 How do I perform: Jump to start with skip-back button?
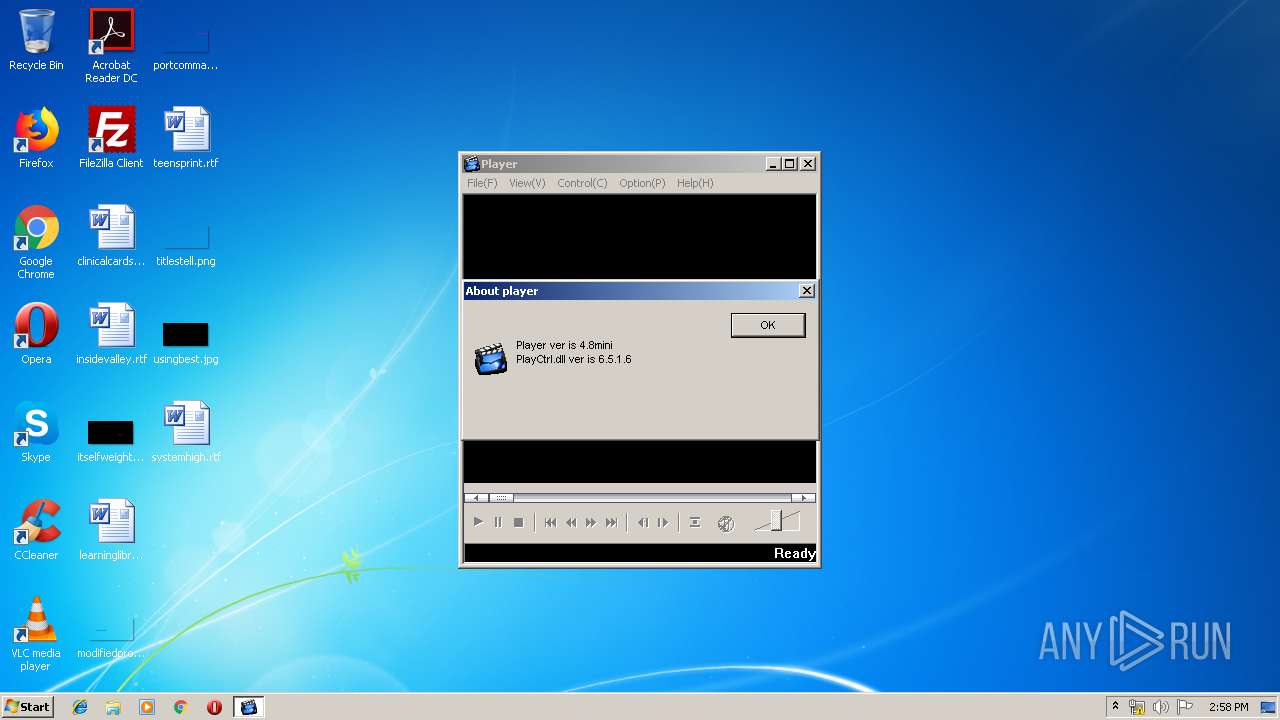[x=550, y=522]
